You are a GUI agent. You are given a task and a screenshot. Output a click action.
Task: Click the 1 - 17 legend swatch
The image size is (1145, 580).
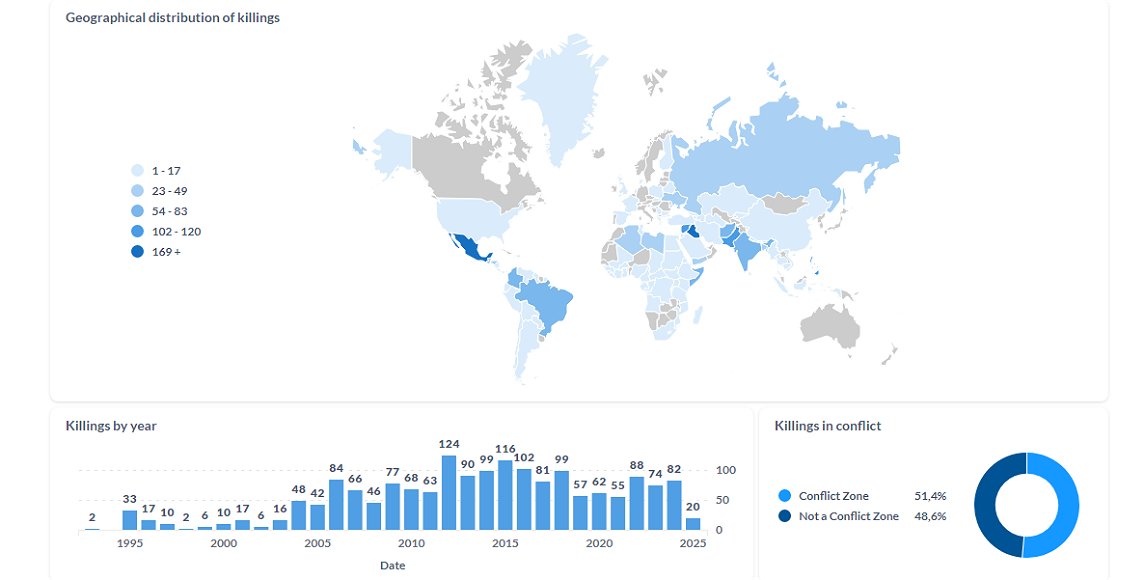click(x=137, y=170)
